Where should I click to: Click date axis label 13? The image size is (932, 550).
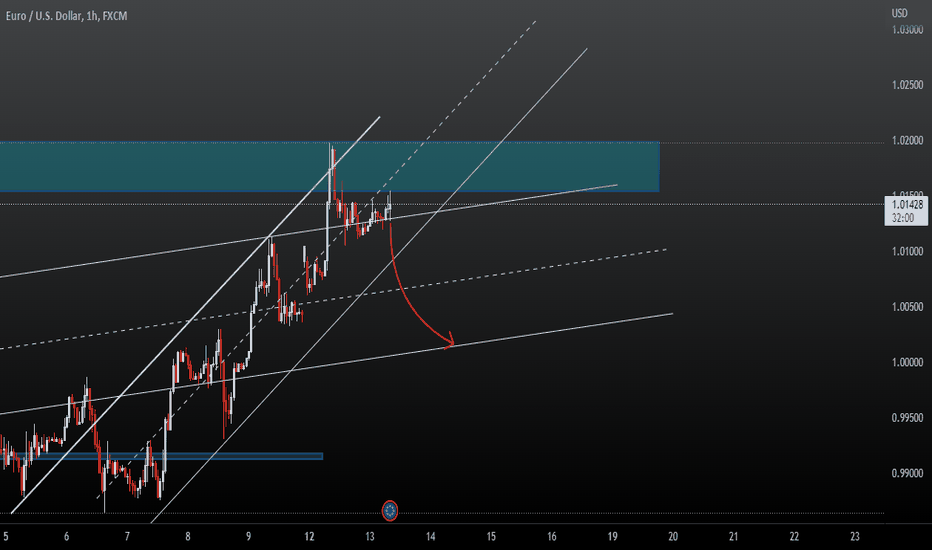[370, 536]
